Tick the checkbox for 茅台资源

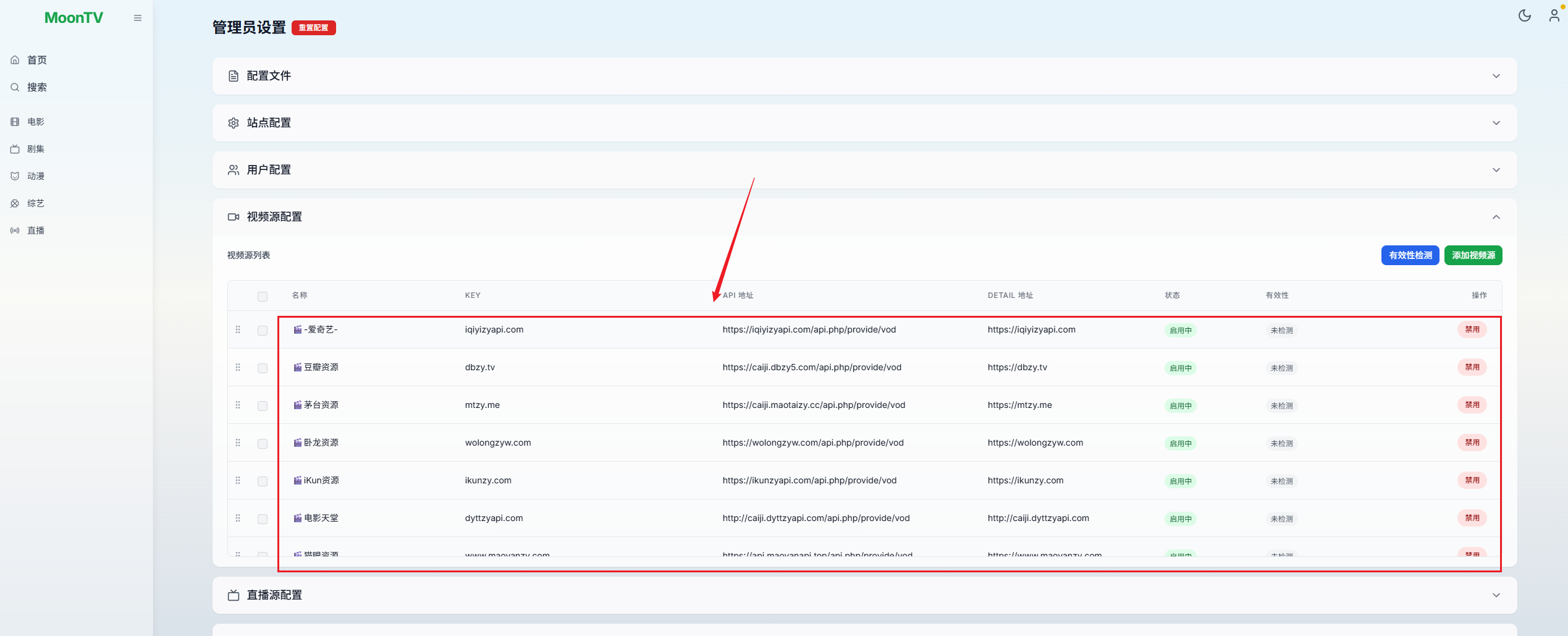click(x=263, y=406)
